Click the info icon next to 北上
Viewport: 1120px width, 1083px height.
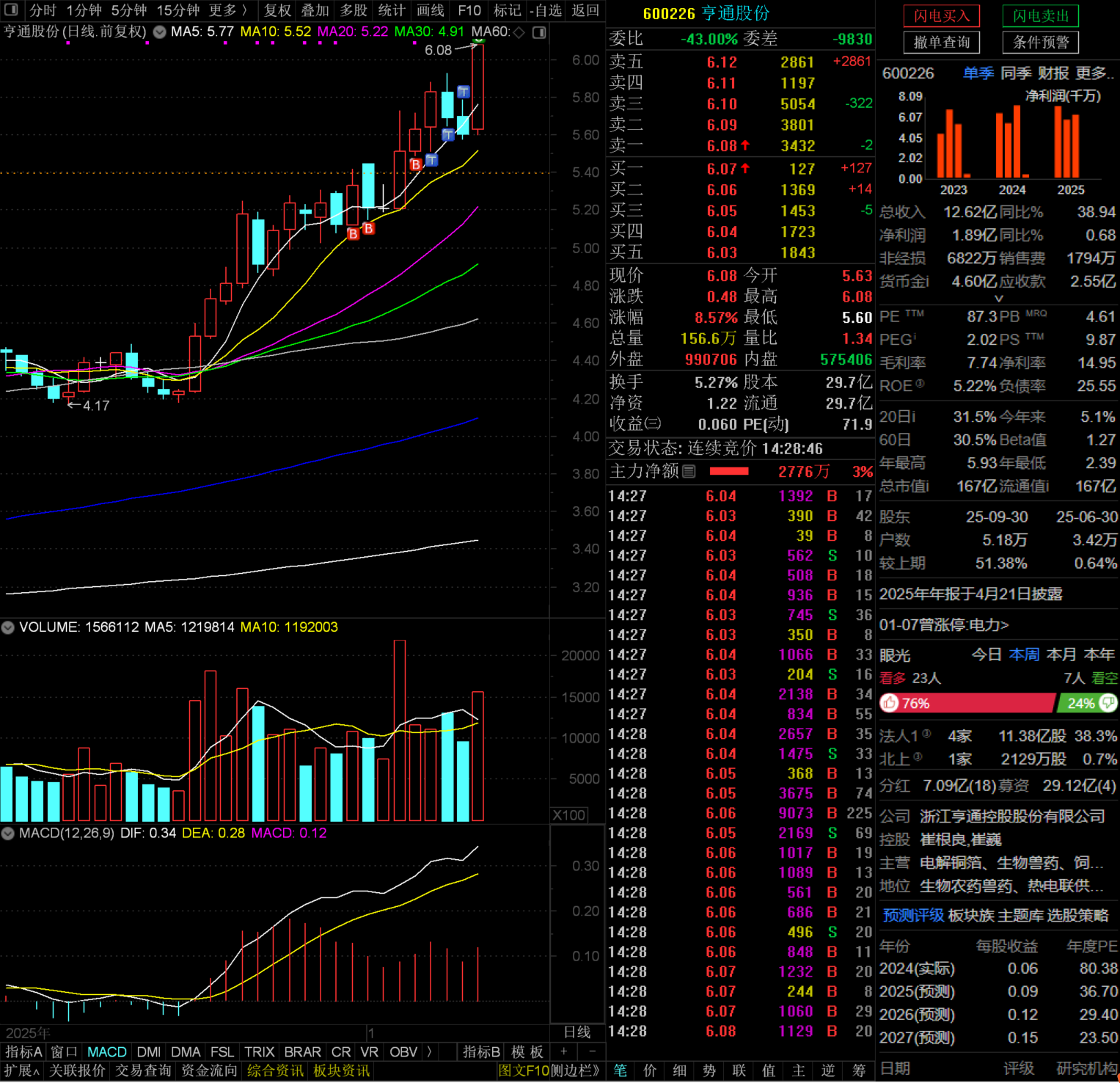[x=917, y=757]
